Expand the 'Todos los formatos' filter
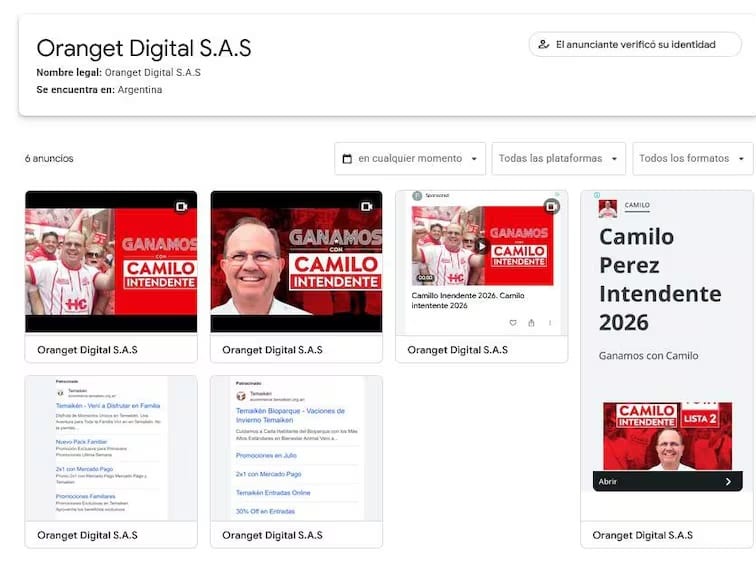This screenshot has width=756, height=564. click(x=692, y=159)
